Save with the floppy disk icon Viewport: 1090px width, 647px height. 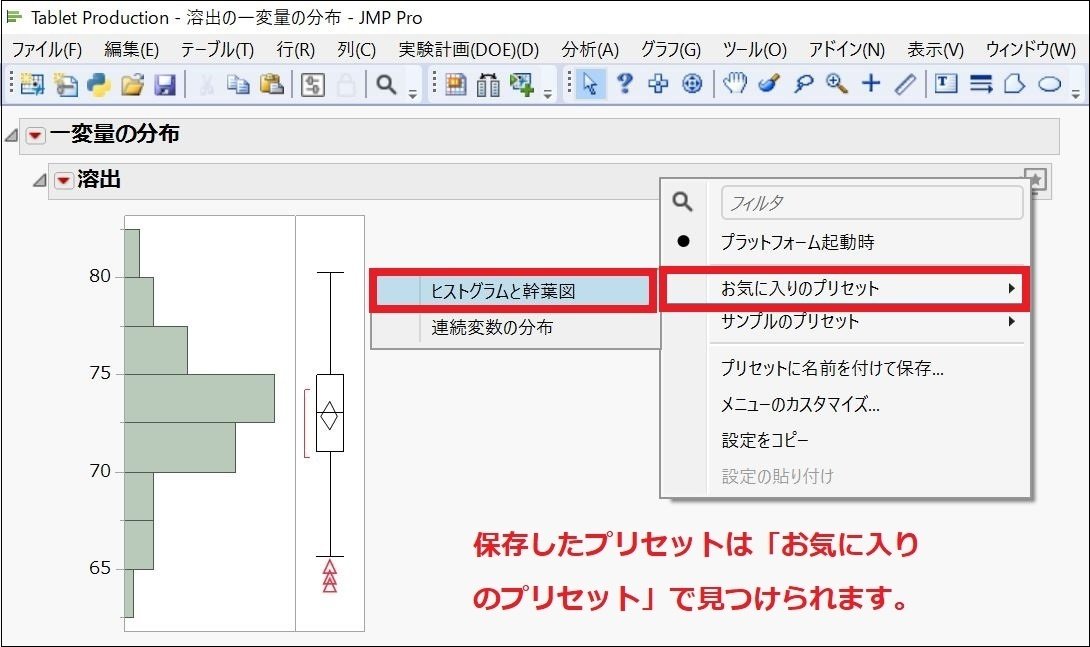(165, 84)
